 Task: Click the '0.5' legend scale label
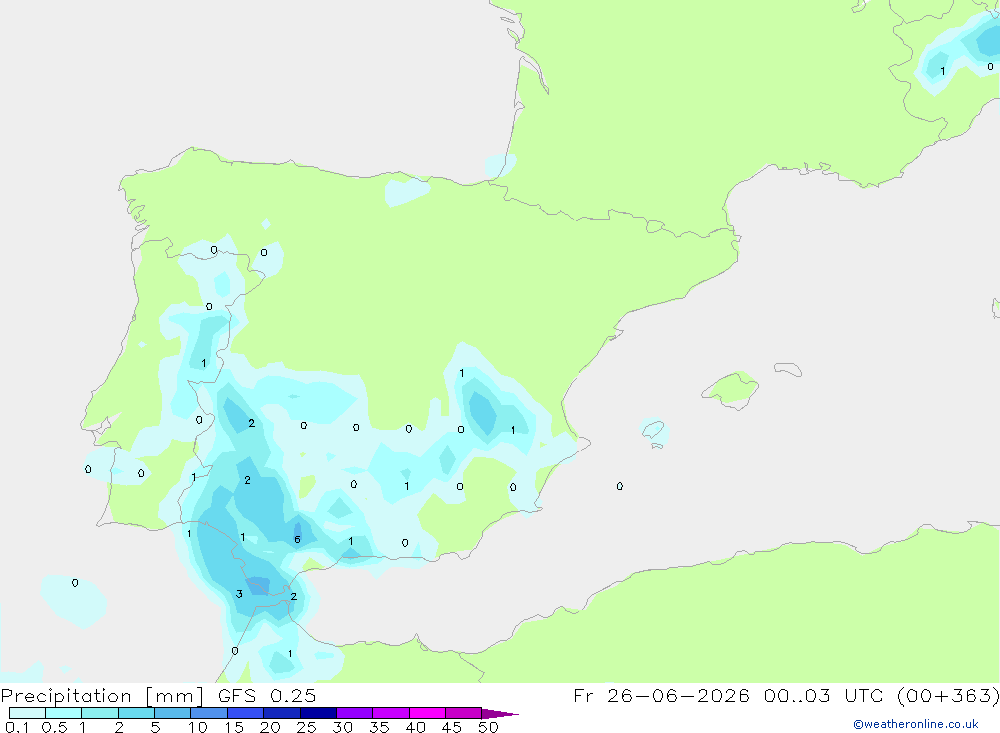(x=54, y=727)
